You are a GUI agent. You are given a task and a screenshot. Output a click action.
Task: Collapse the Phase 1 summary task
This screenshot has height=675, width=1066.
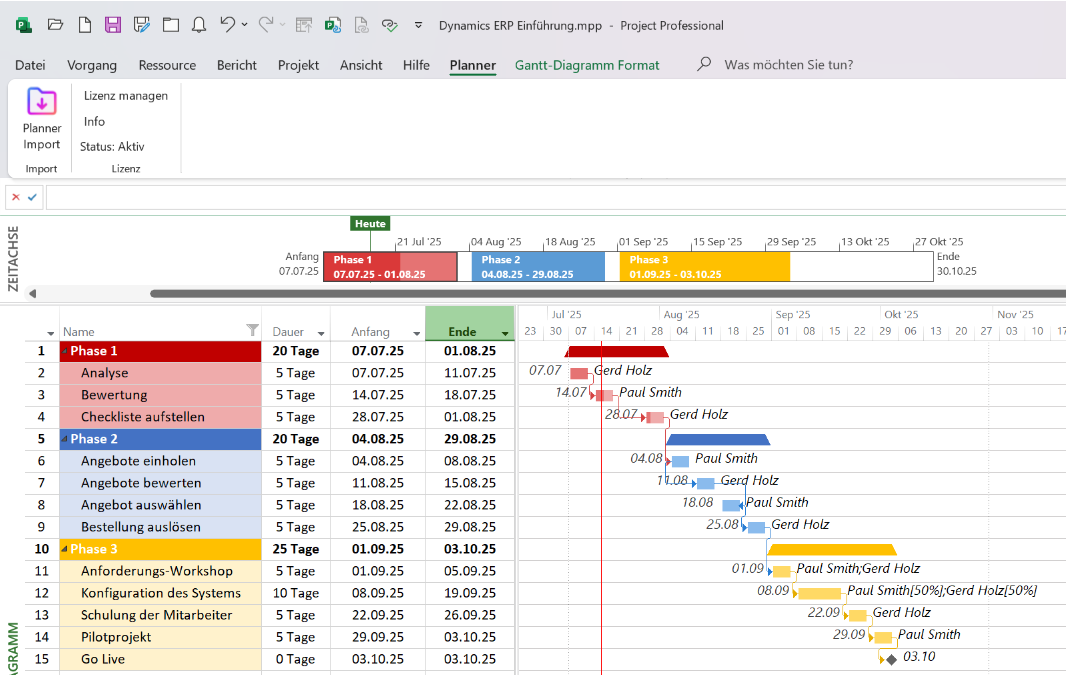65,352
